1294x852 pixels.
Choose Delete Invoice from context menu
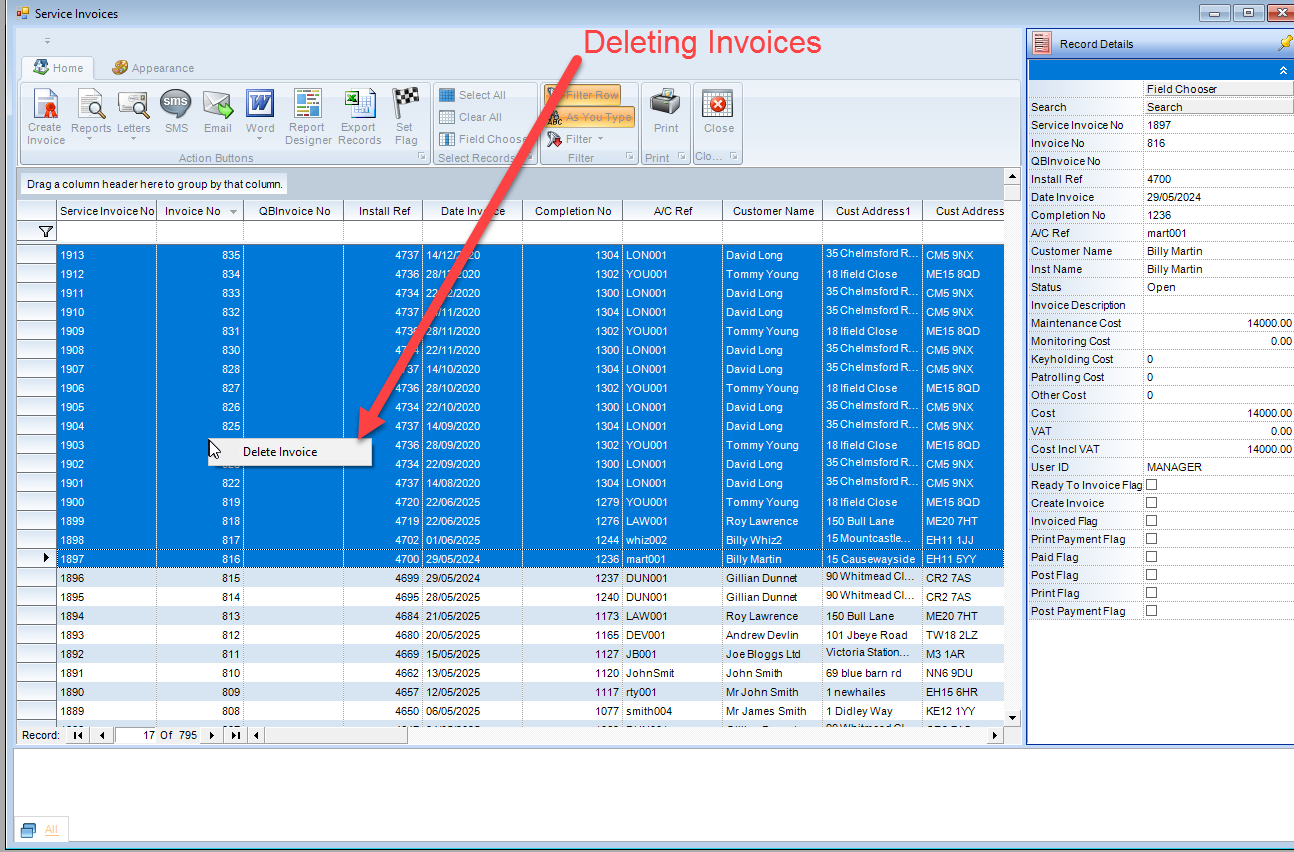point(280,452)
